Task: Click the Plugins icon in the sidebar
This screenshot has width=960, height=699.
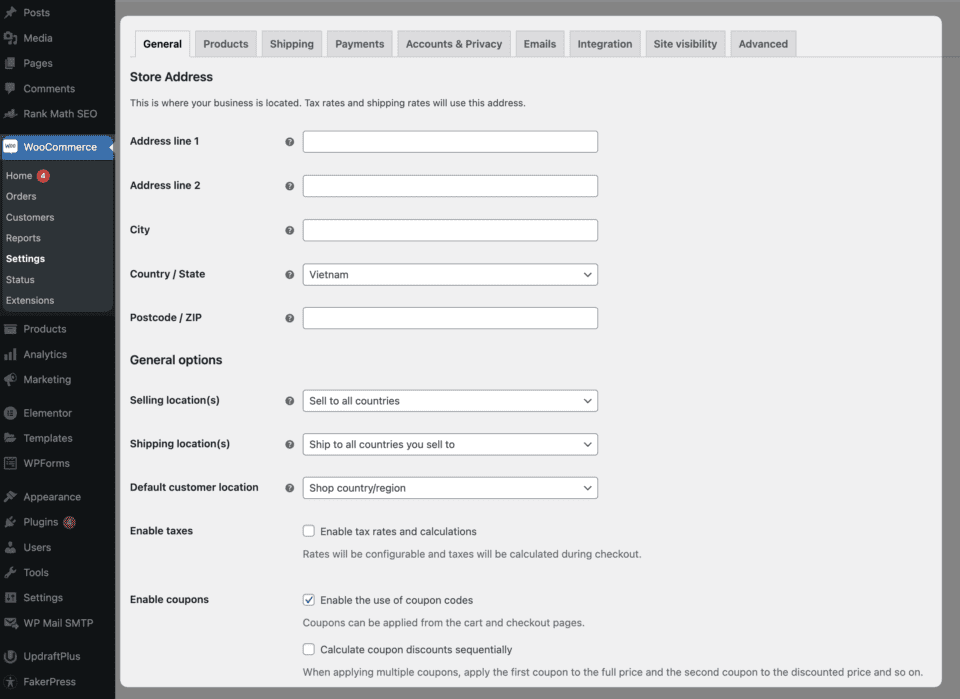Action: [x=11, y=522]
